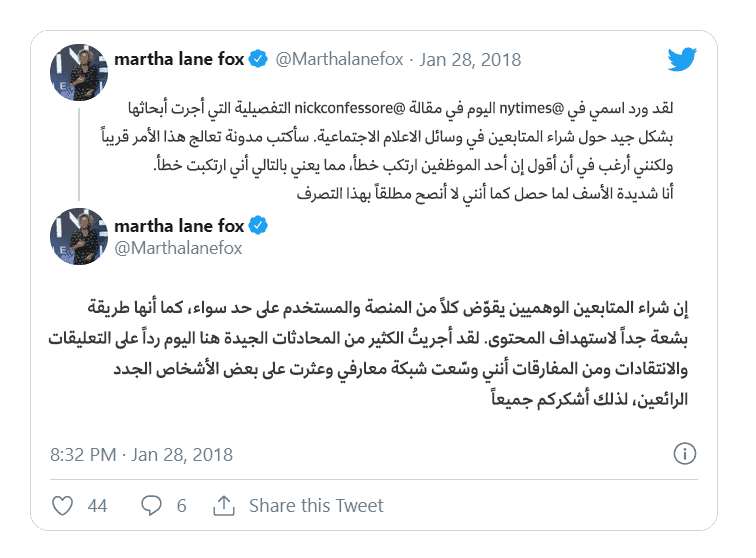Click the 6 replies count

[x=182, y=505]
